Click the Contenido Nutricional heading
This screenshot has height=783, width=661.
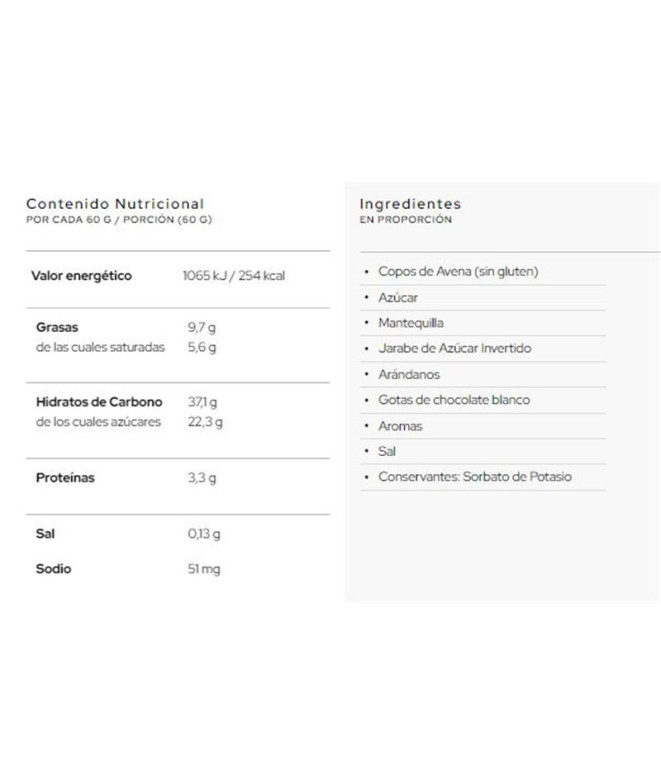tap(115, 203)
